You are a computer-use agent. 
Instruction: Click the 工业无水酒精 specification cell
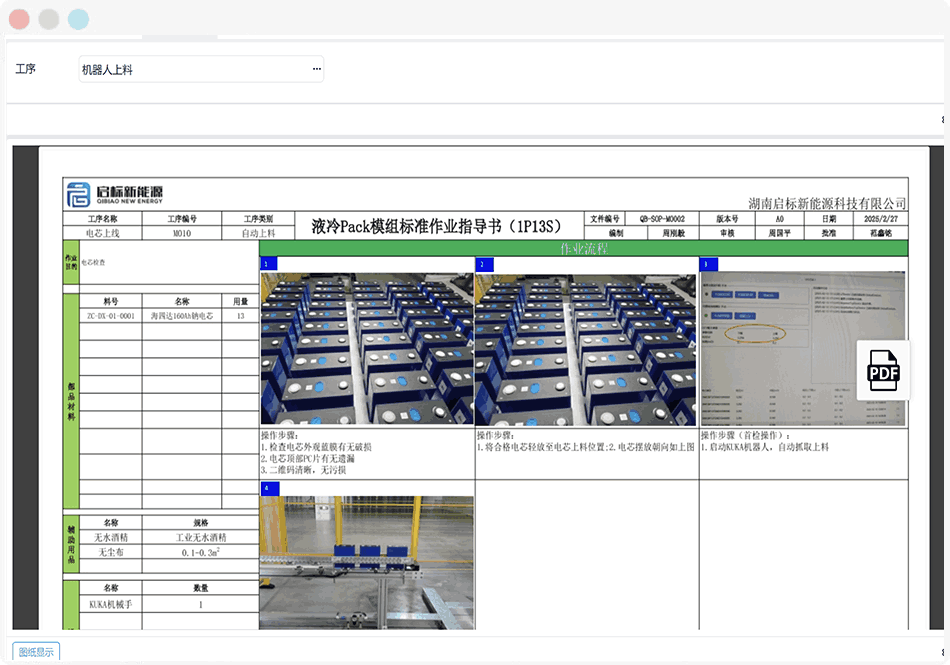tap(201, 537)
